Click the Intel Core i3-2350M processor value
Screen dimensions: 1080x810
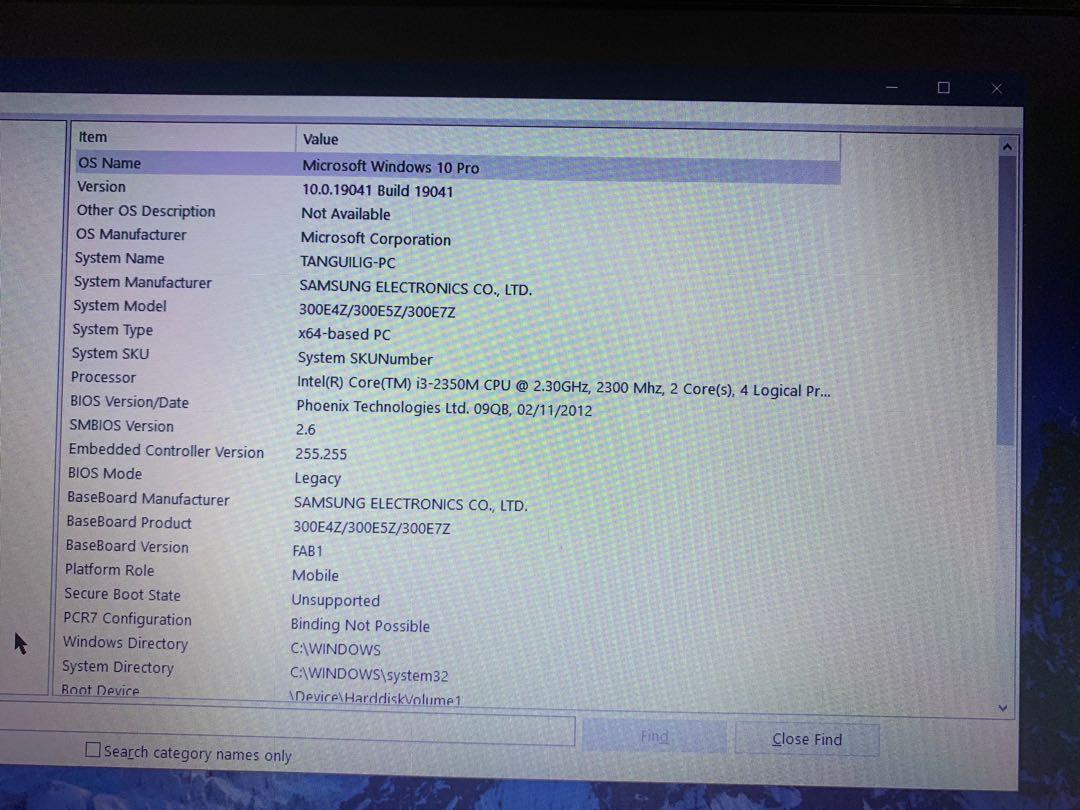(563, 387)
